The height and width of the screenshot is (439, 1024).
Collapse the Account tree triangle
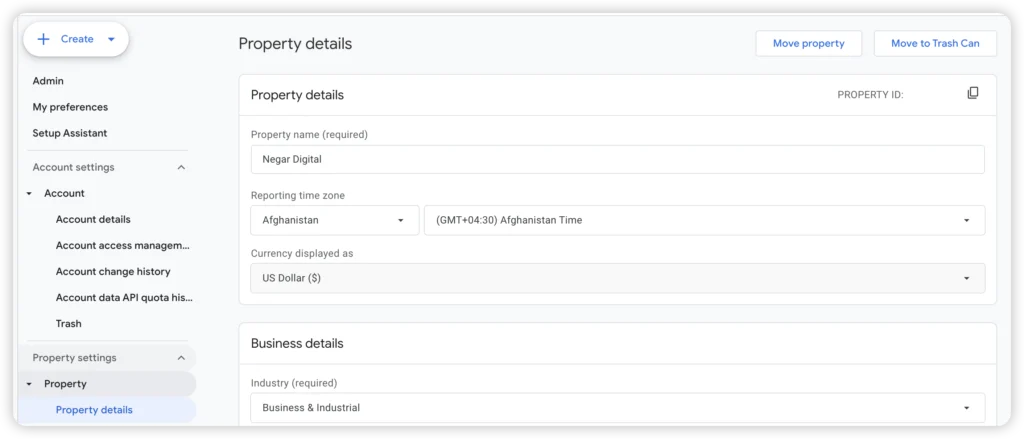[x=29, y=193]
